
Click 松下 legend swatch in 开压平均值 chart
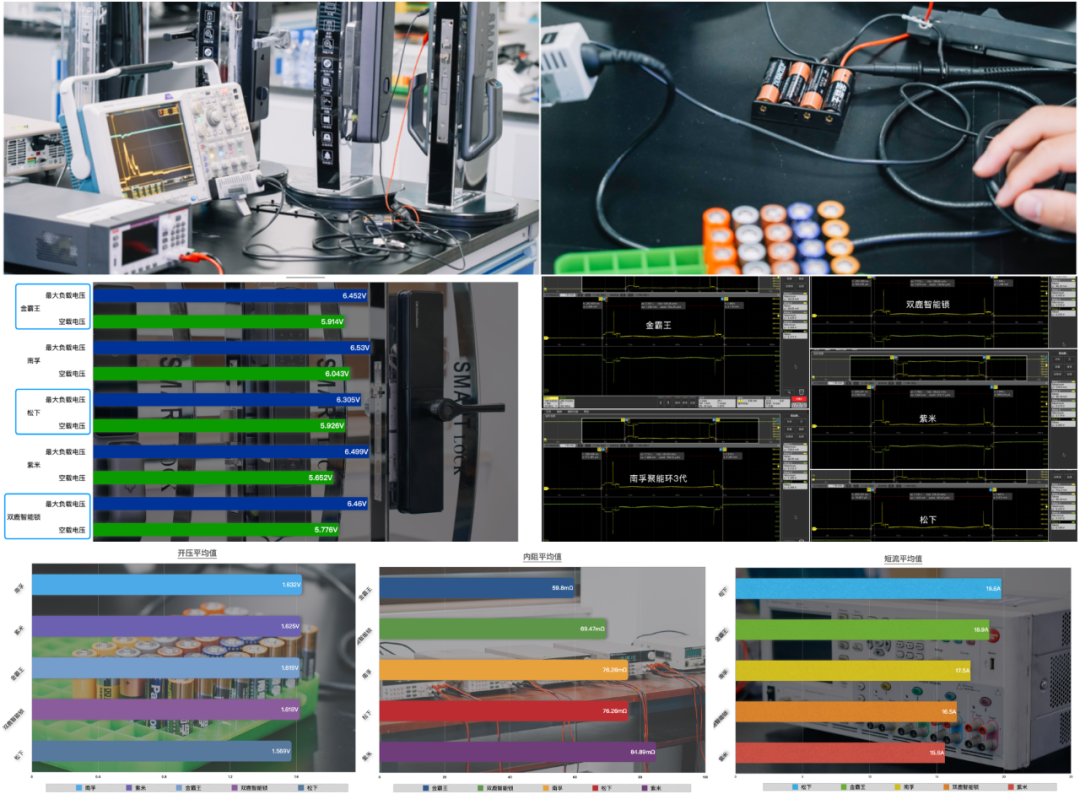[x=300, y=788]
